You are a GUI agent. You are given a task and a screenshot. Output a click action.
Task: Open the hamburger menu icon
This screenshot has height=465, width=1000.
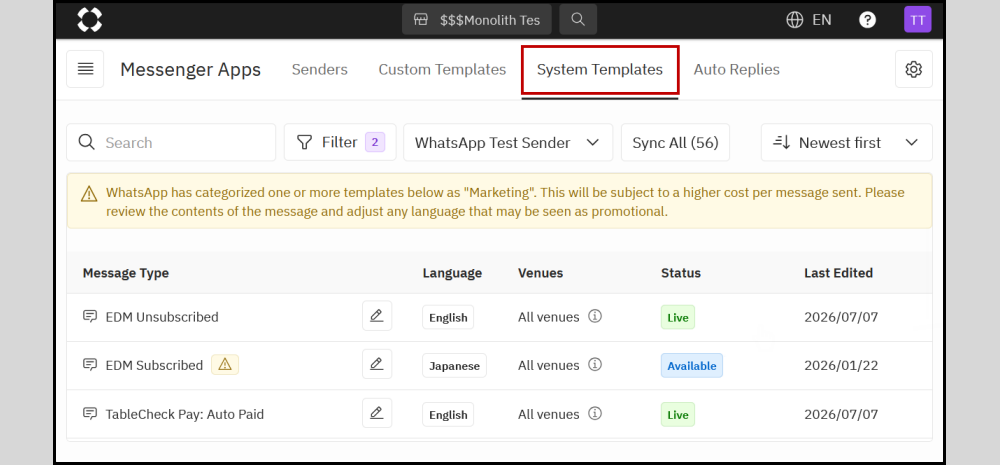tap(85, 69)
